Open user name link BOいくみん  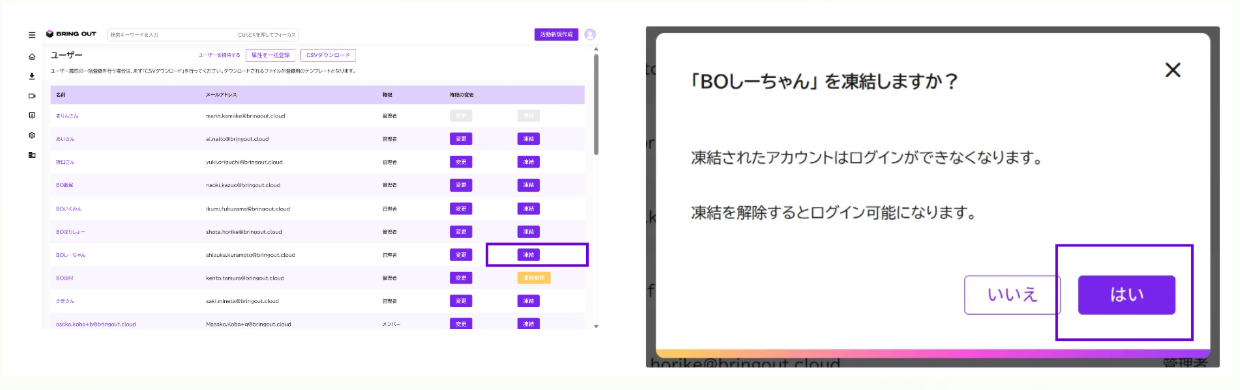69,208
